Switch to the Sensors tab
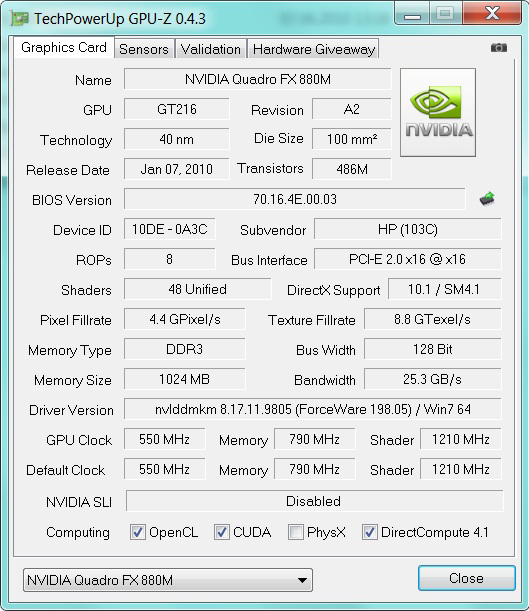Screen dimensions: 529x611 (144, 49)
